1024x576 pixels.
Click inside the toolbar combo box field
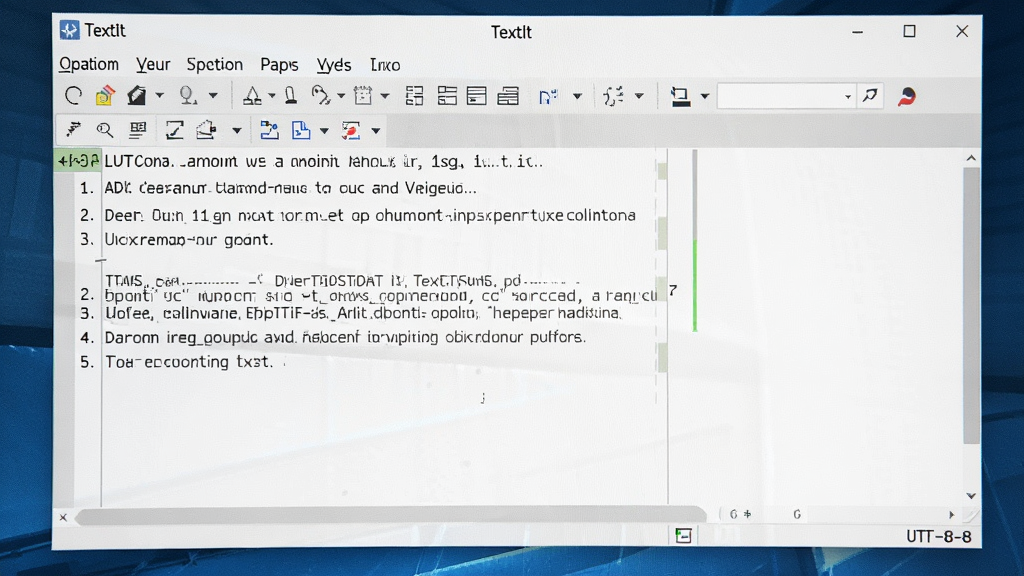pos(780,97)
